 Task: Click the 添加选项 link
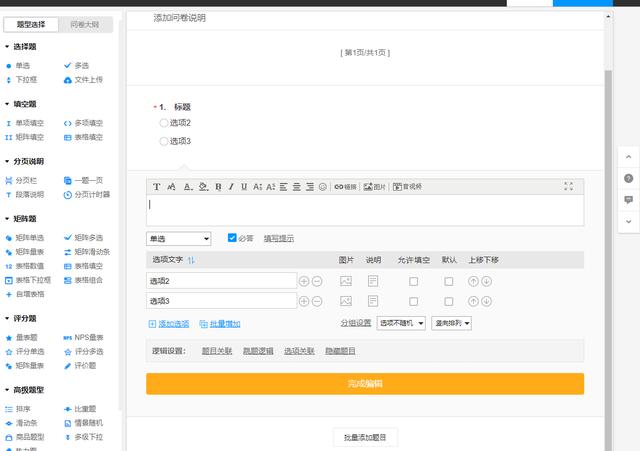pyautogui.click(x=169, y=324)
